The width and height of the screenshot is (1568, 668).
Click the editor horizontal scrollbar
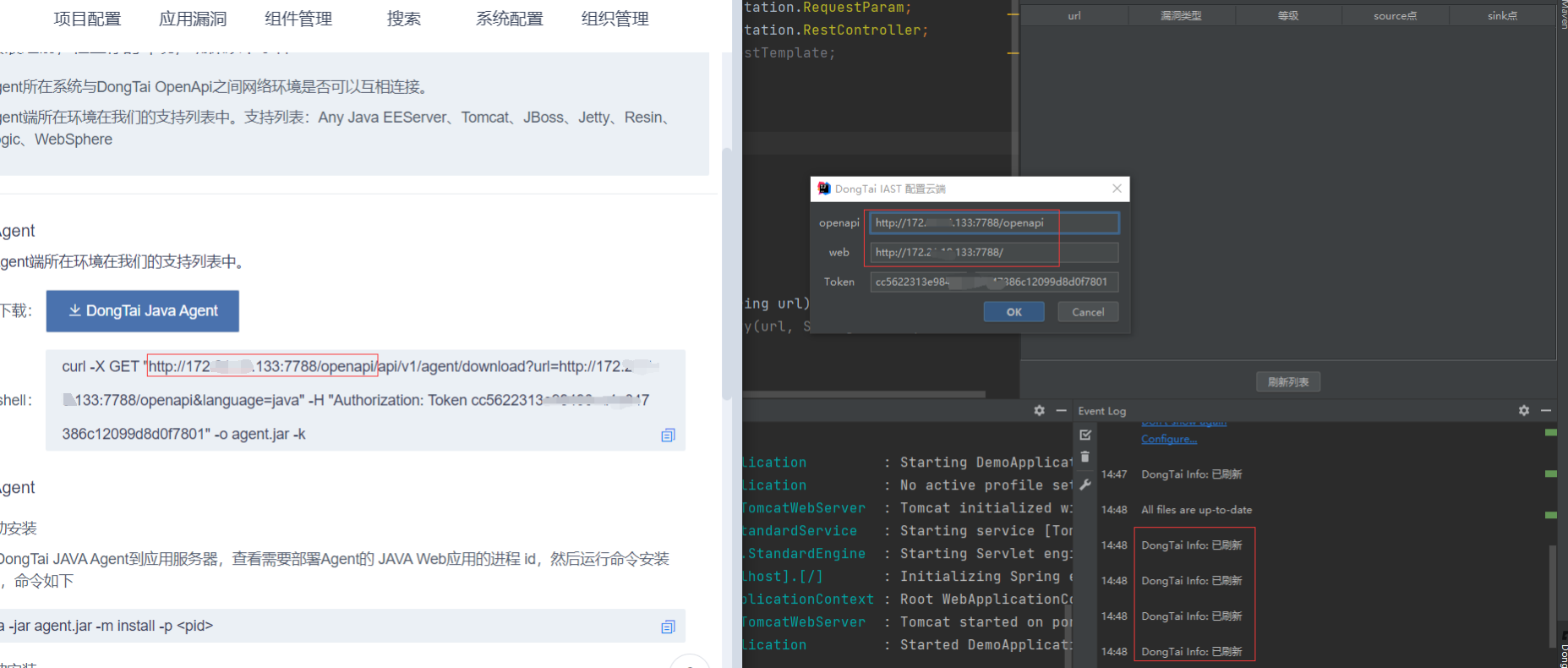click(x=864, y=394)
